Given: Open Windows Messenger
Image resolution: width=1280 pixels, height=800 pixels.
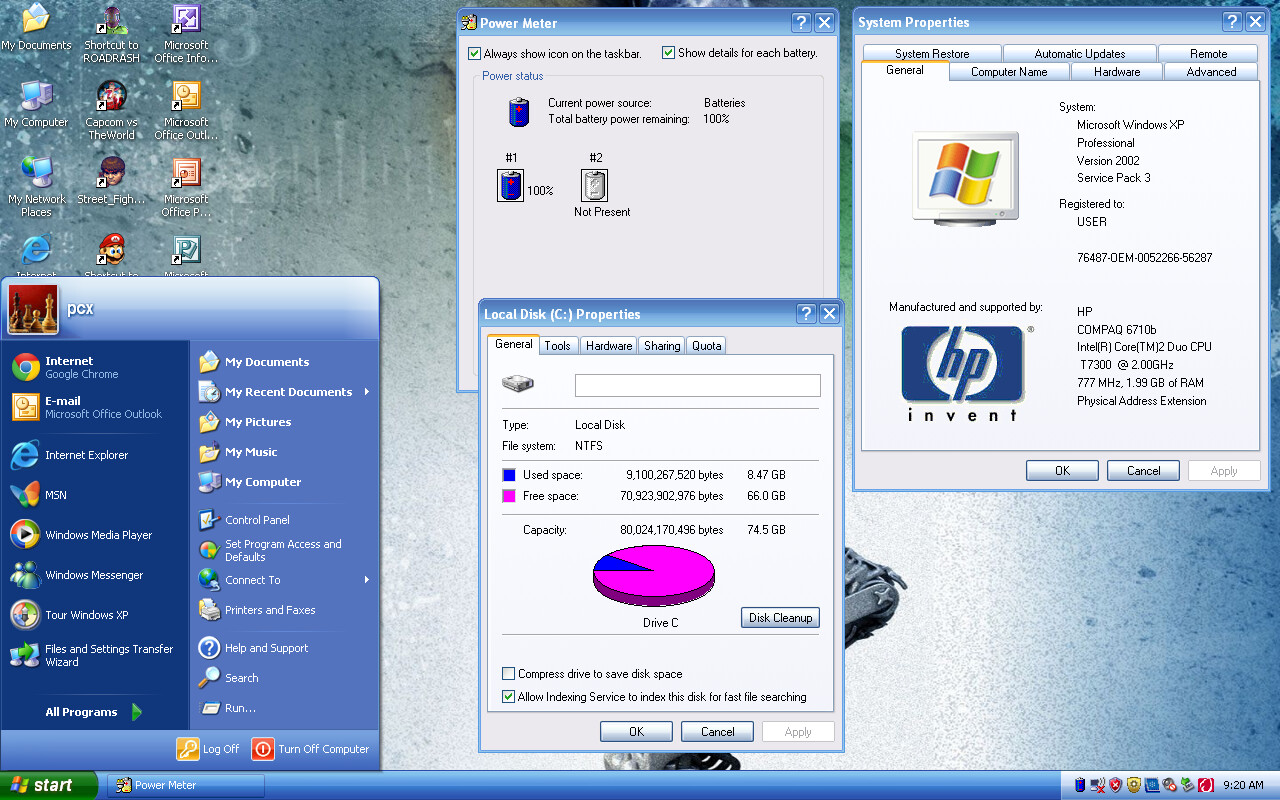Looking at the screenshot, I should [95, 575].
